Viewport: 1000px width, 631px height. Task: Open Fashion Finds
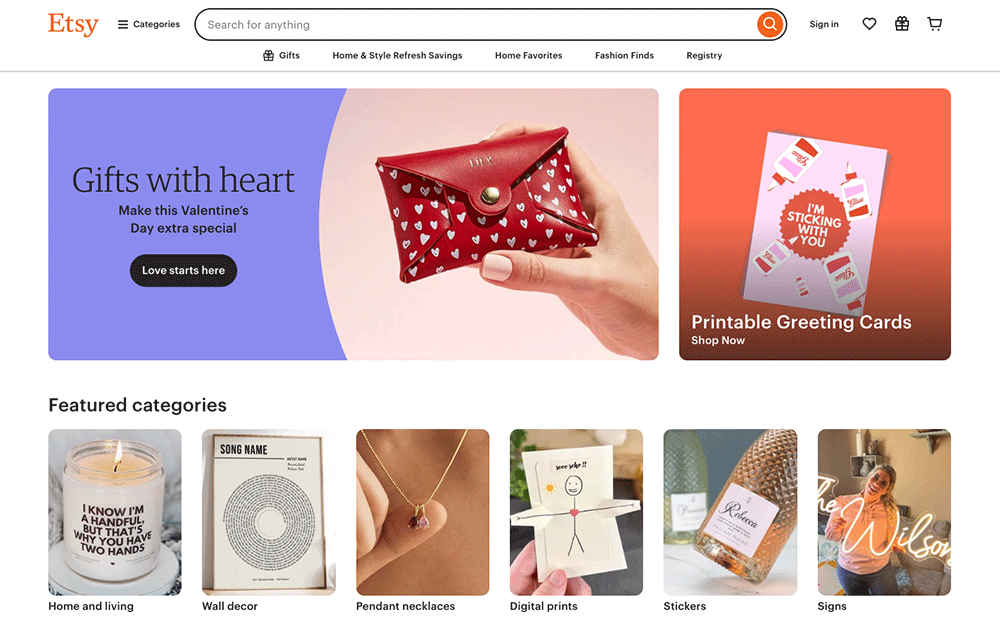[x=624, y=56]
